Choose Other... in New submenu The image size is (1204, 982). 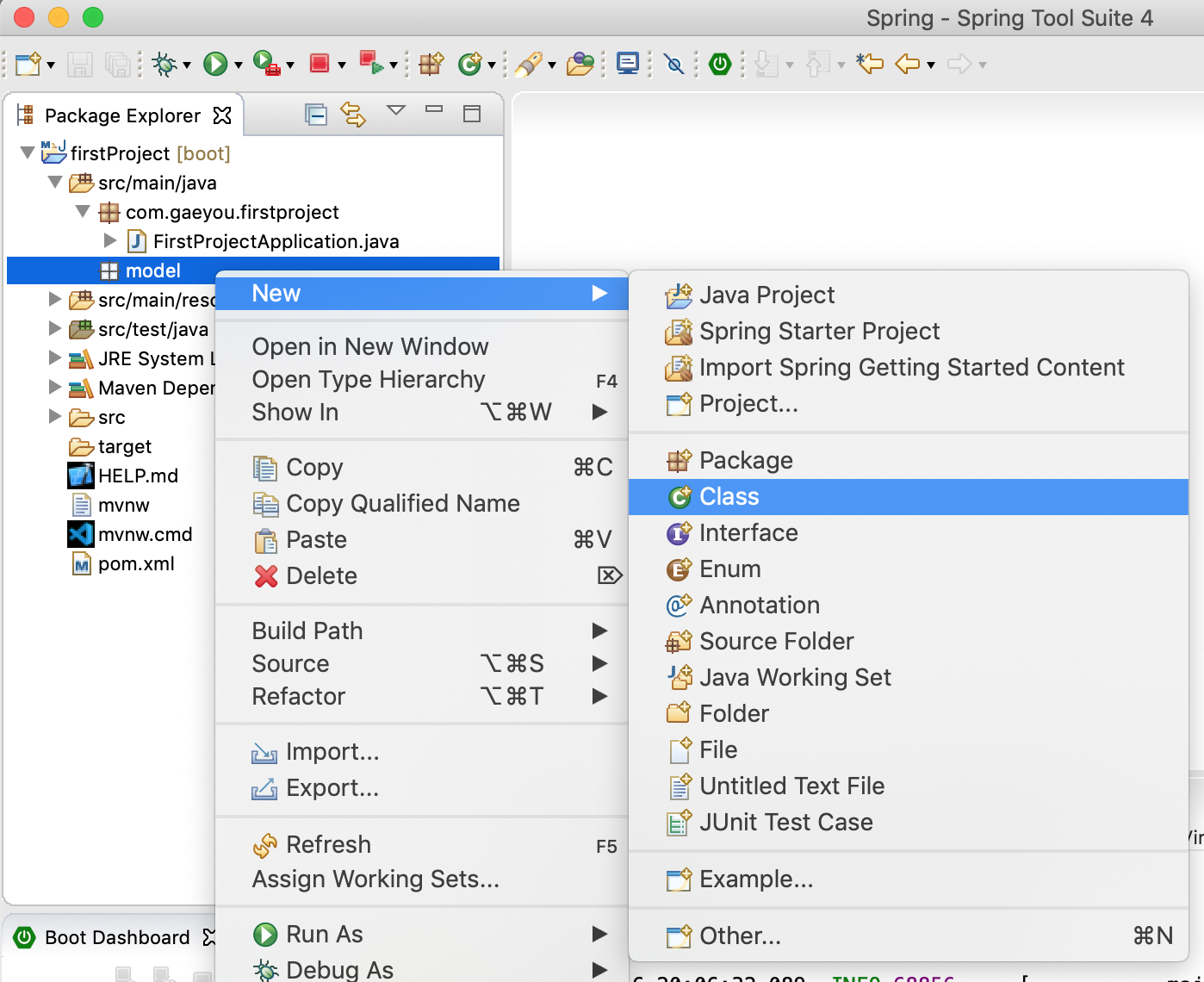tap(909, 936)
